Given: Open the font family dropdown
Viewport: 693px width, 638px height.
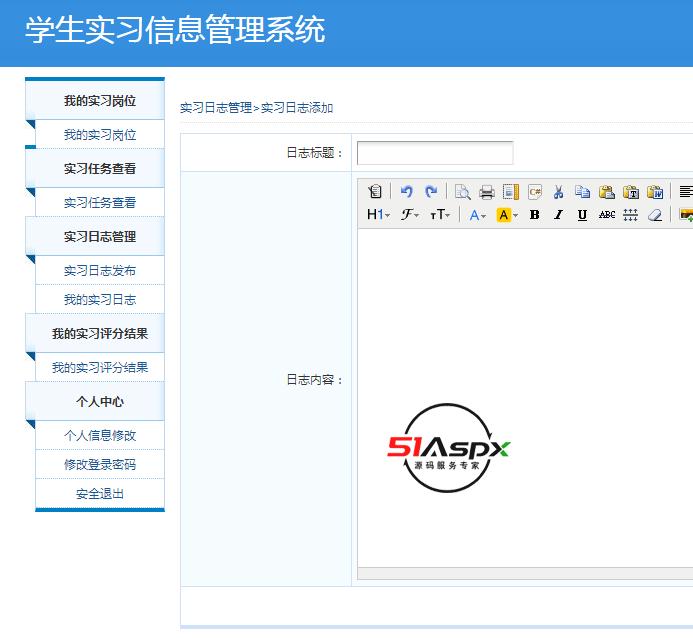Looking at the screenshot, I should pos(410,215).
